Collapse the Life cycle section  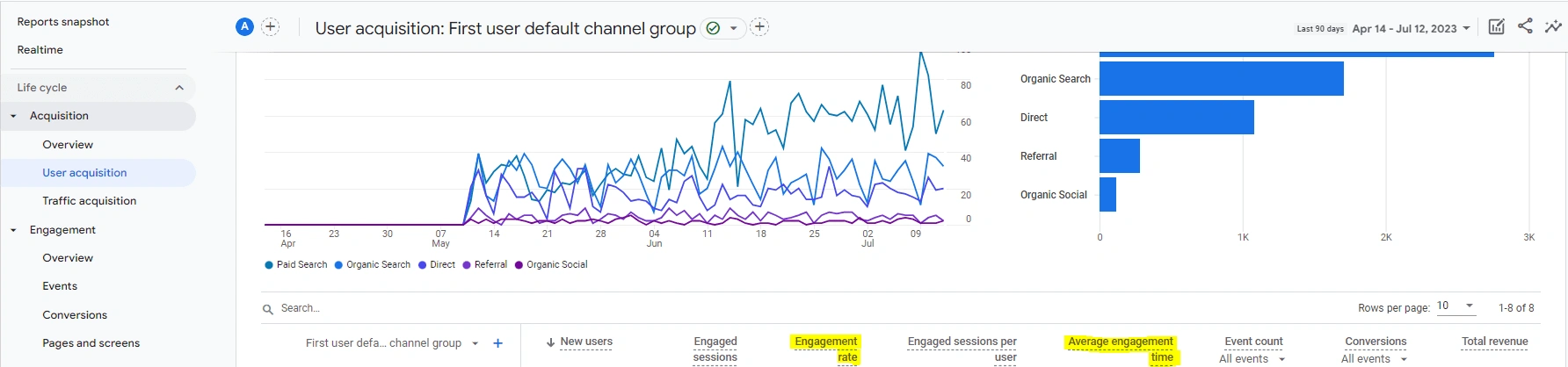(179, 88)
